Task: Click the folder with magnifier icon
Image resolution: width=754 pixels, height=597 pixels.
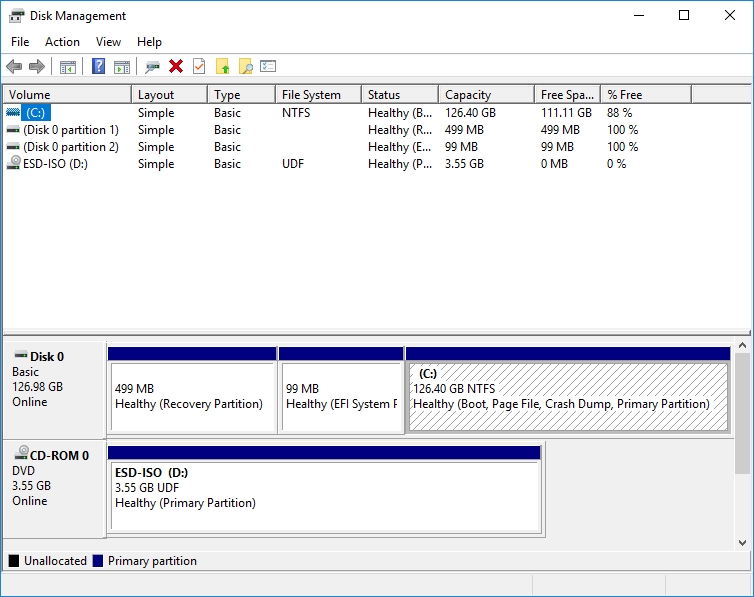Action: [246, 66]
